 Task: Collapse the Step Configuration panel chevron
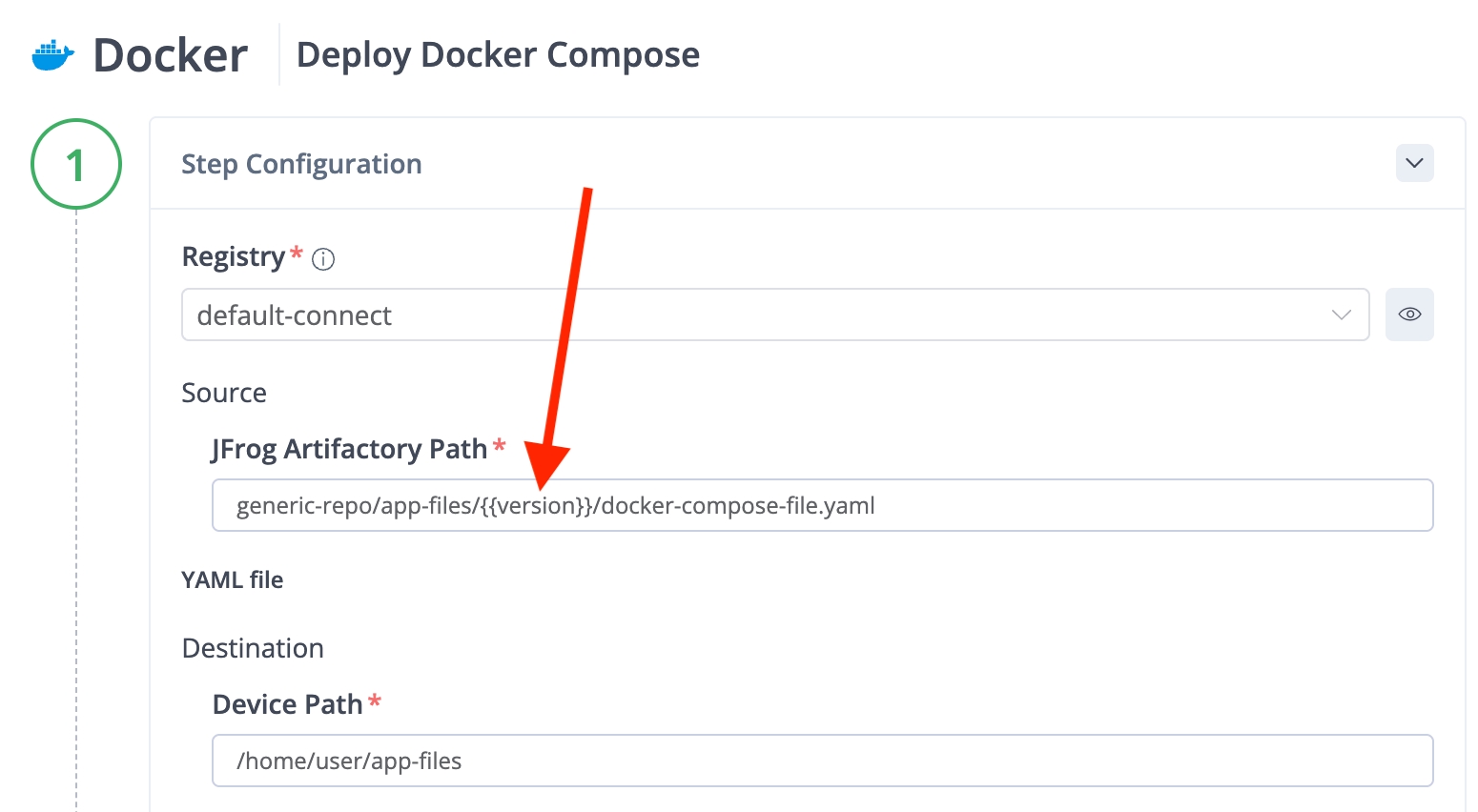[1414, 163]
